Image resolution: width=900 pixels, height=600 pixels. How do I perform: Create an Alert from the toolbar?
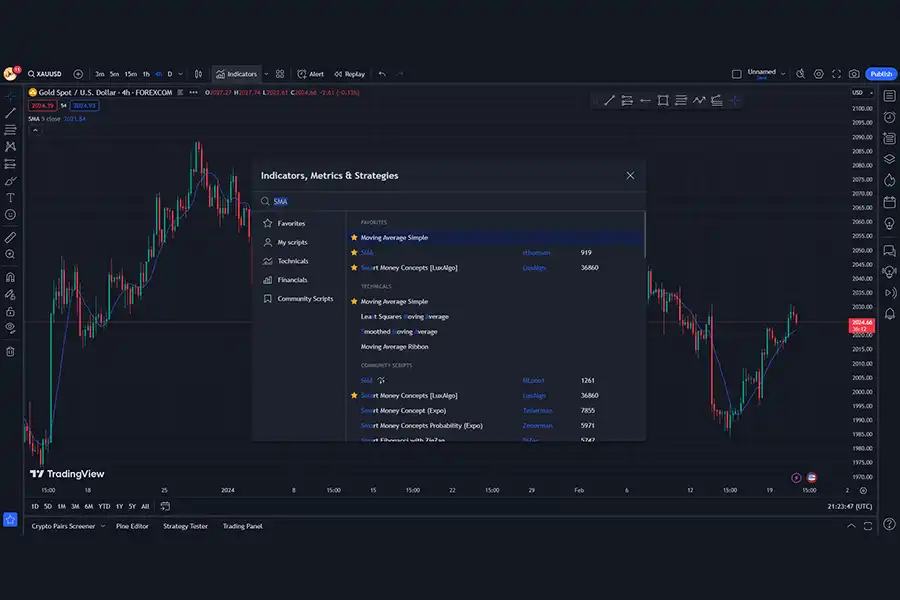[311, 74]
